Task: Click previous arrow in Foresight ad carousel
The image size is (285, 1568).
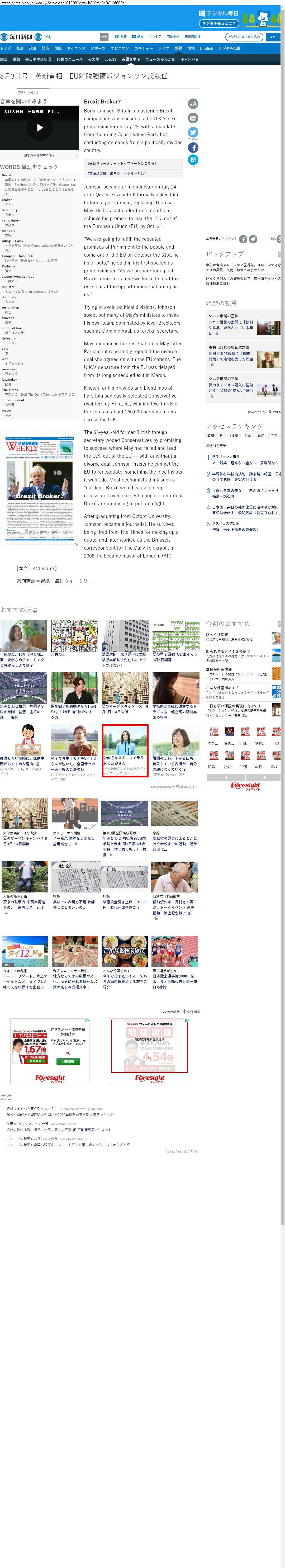Action: (226, 777)
